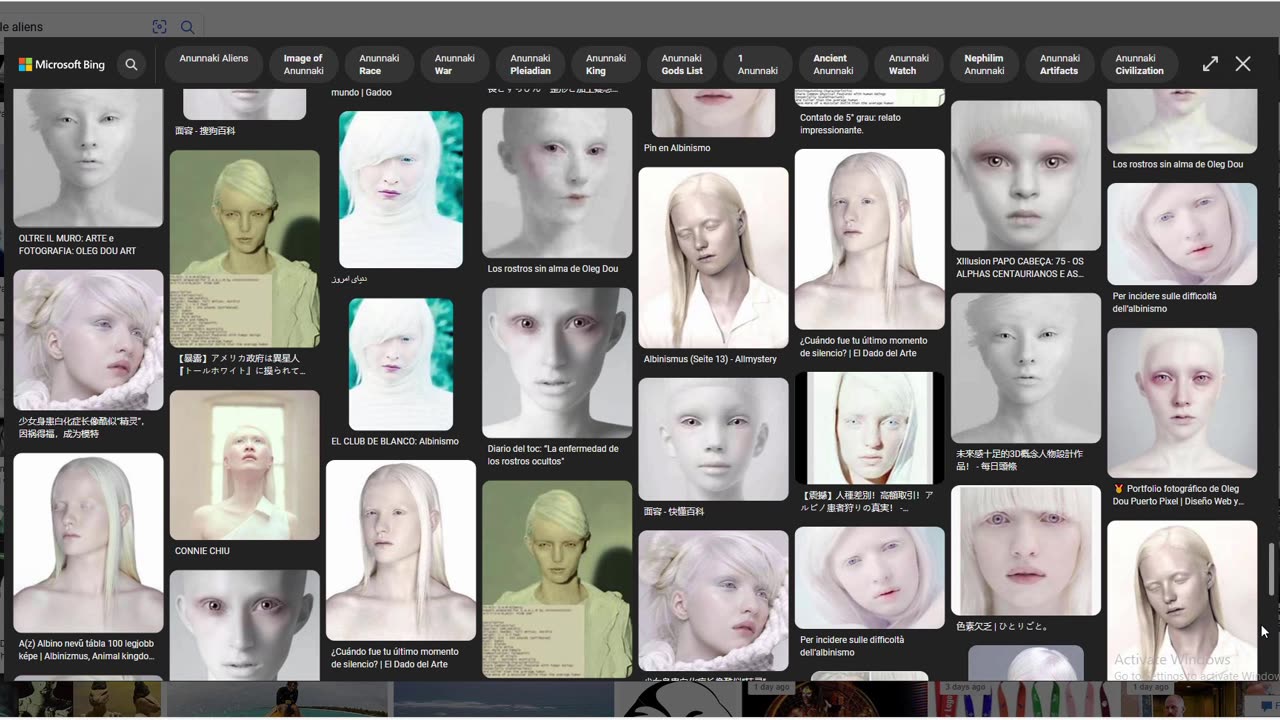Open thumbnail above EL CLUB DE BLANCO caption
The height and width of the screenshot is (720, 1280).
pos(401,364)
